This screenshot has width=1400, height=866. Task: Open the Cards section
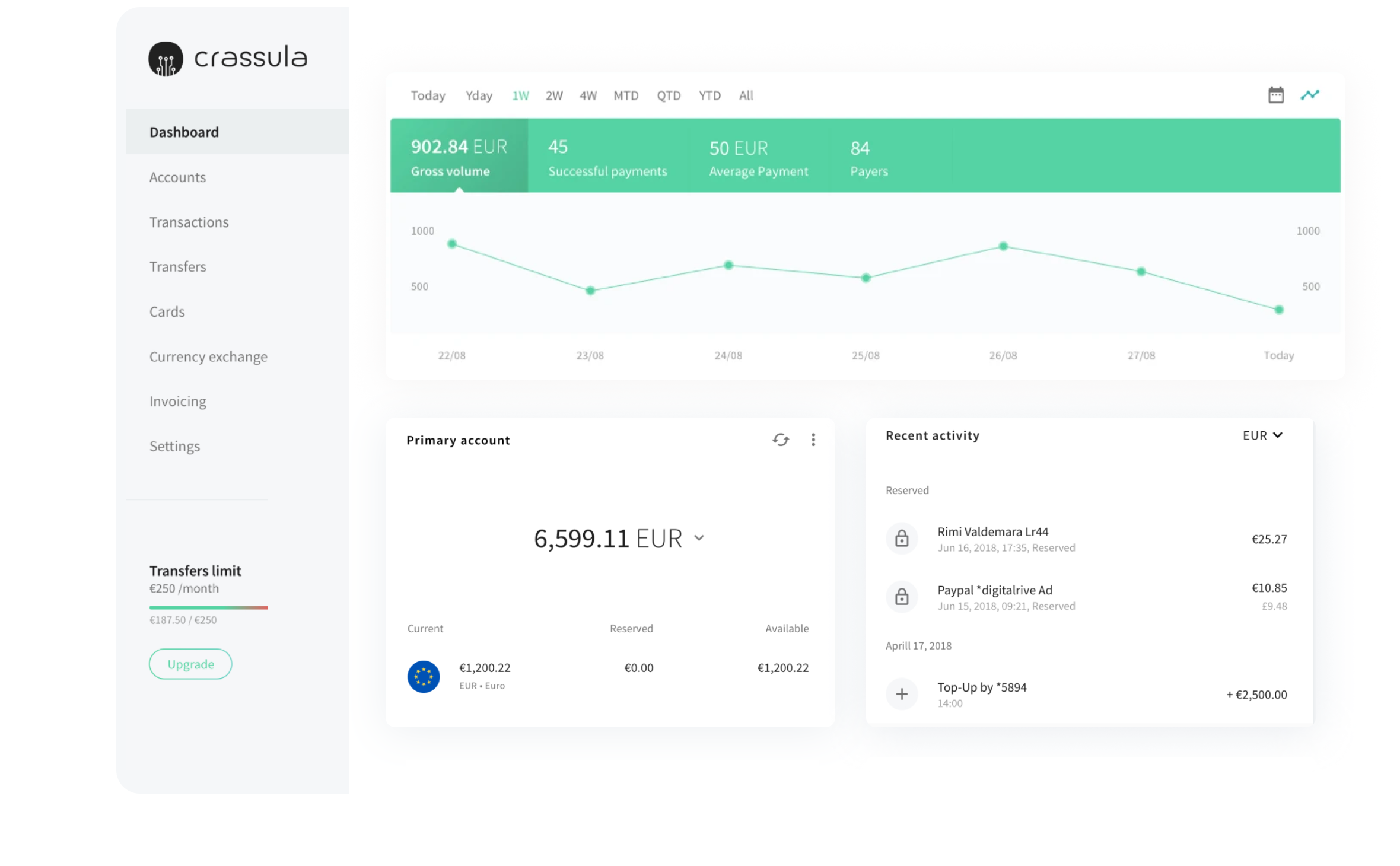[x=167, y=311]
